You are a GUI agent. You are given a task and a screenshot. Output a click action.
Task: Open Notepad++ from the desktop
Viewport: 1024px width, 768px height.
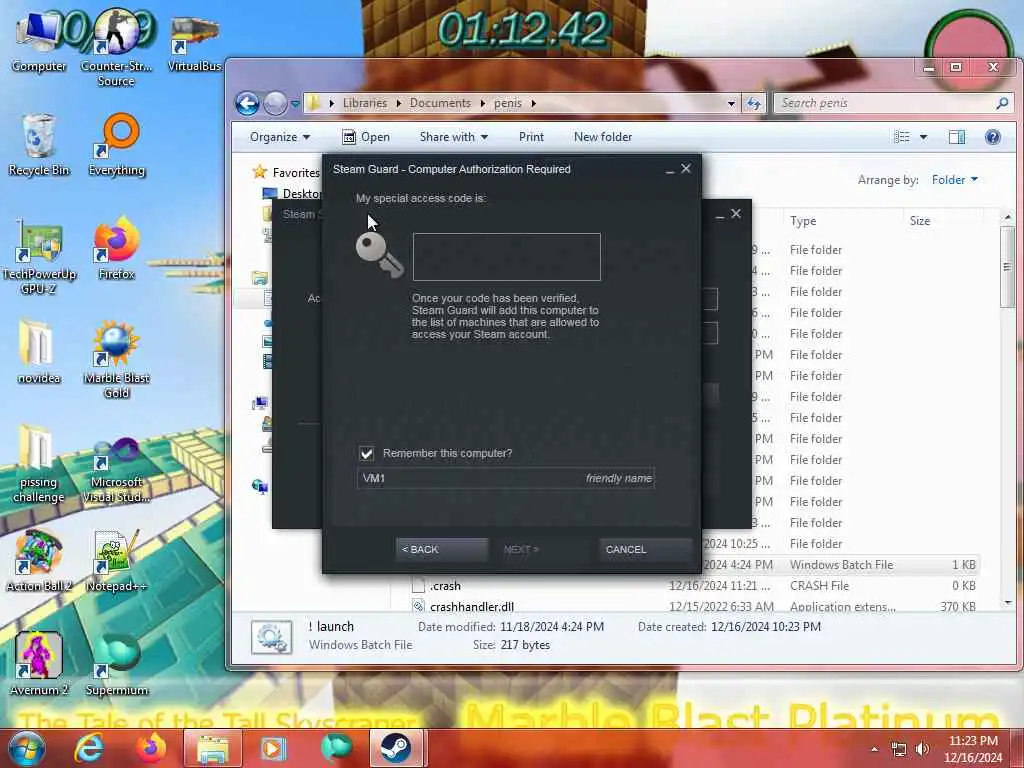pos(116,561)
